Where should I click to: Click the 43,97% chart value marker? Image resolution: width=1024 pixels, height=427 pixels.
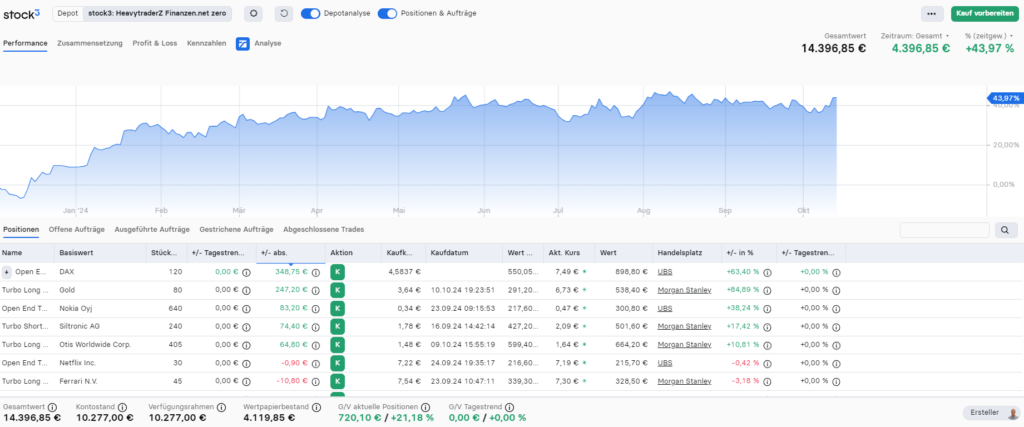click(1005, 98)
